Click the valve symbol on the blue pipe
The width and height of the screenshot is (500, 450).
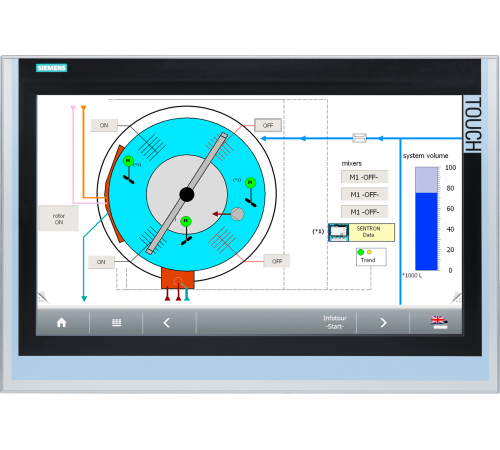[359, 138]
